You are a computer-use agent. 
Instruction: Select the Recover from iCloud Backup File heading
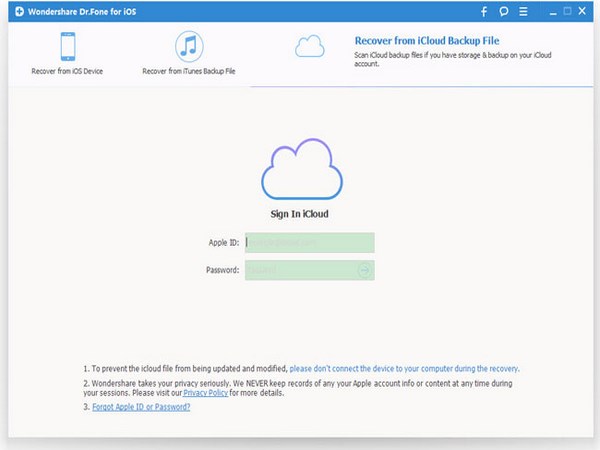[x=427, y=41]
